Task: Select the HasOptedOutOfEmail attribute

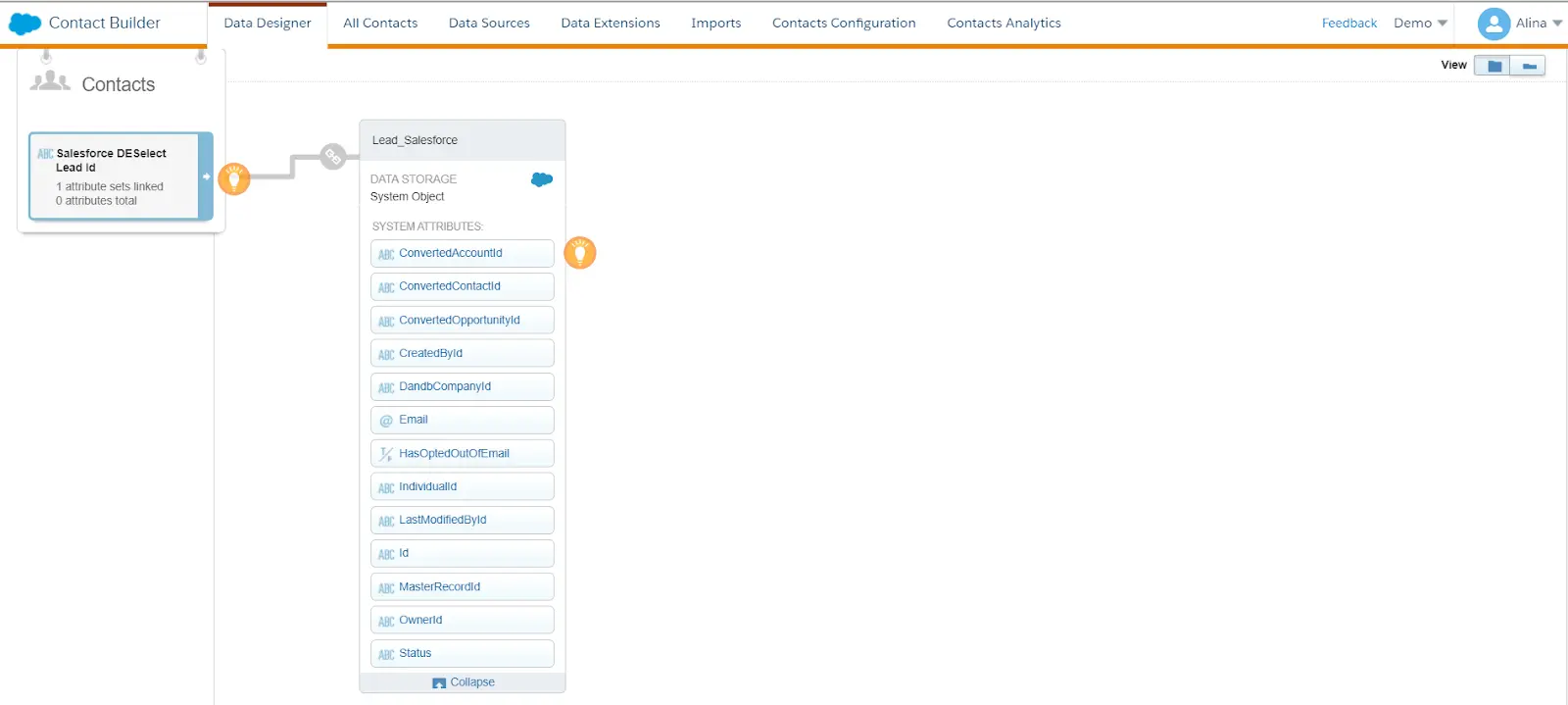Action: click(462, 453)
